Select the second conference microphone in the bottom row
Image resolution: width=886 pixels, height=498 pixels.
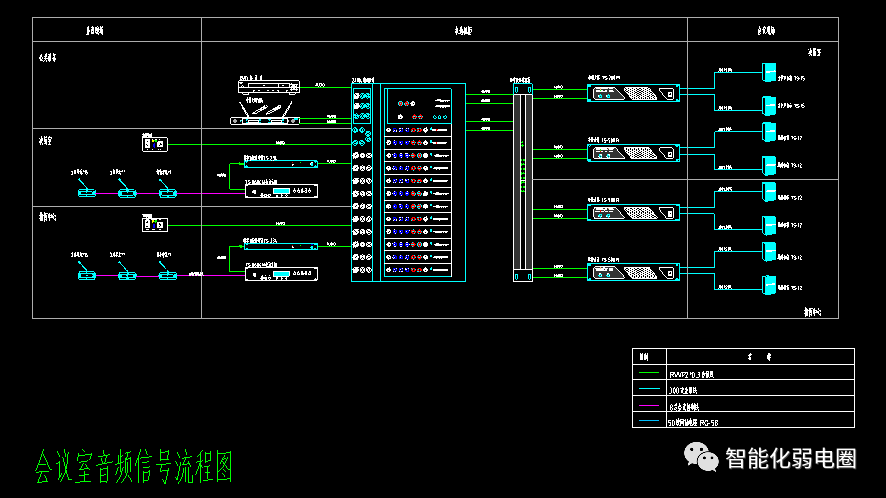(x=127, y=271)
